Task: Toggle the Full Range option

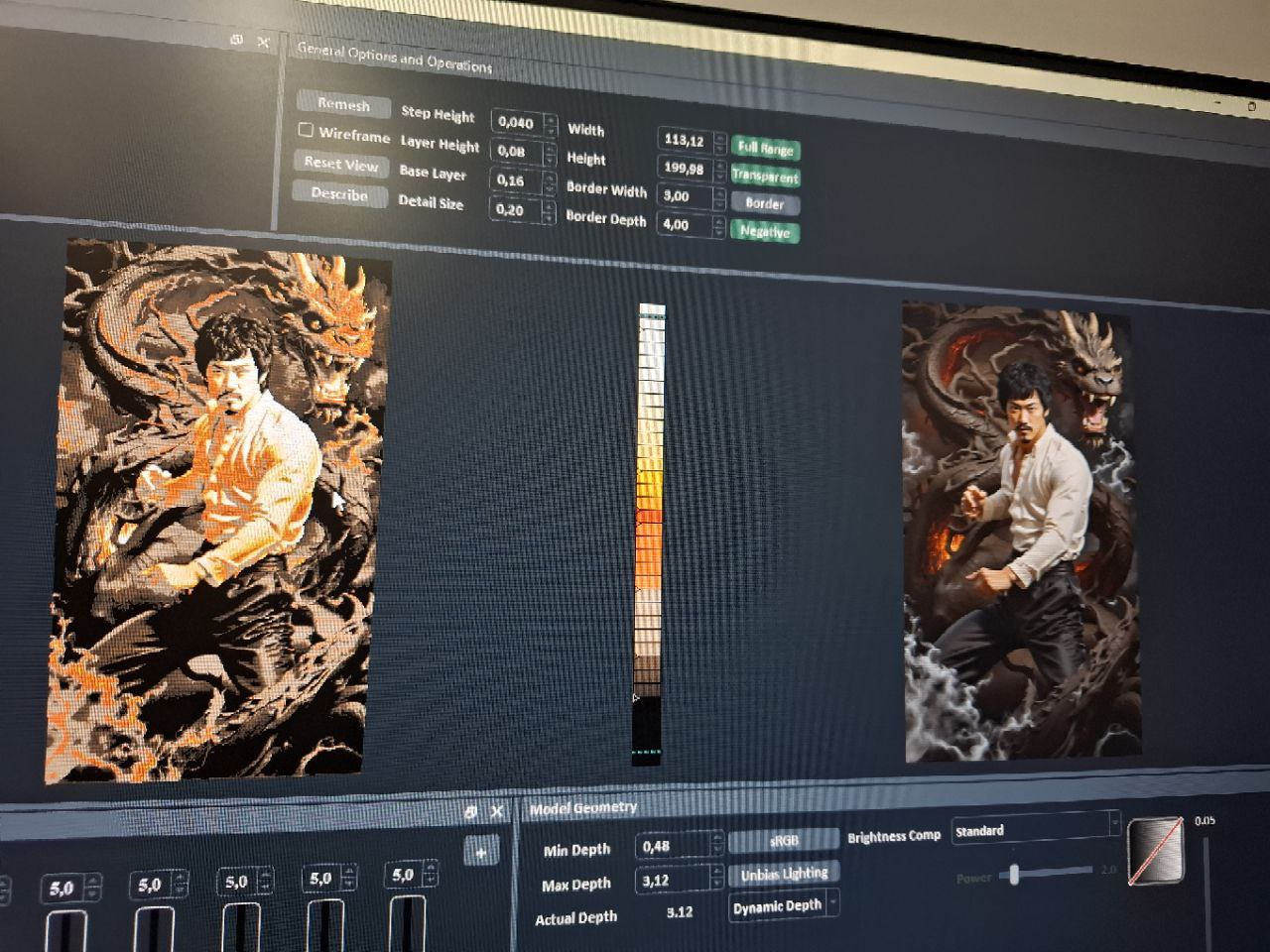Action: 765,148
